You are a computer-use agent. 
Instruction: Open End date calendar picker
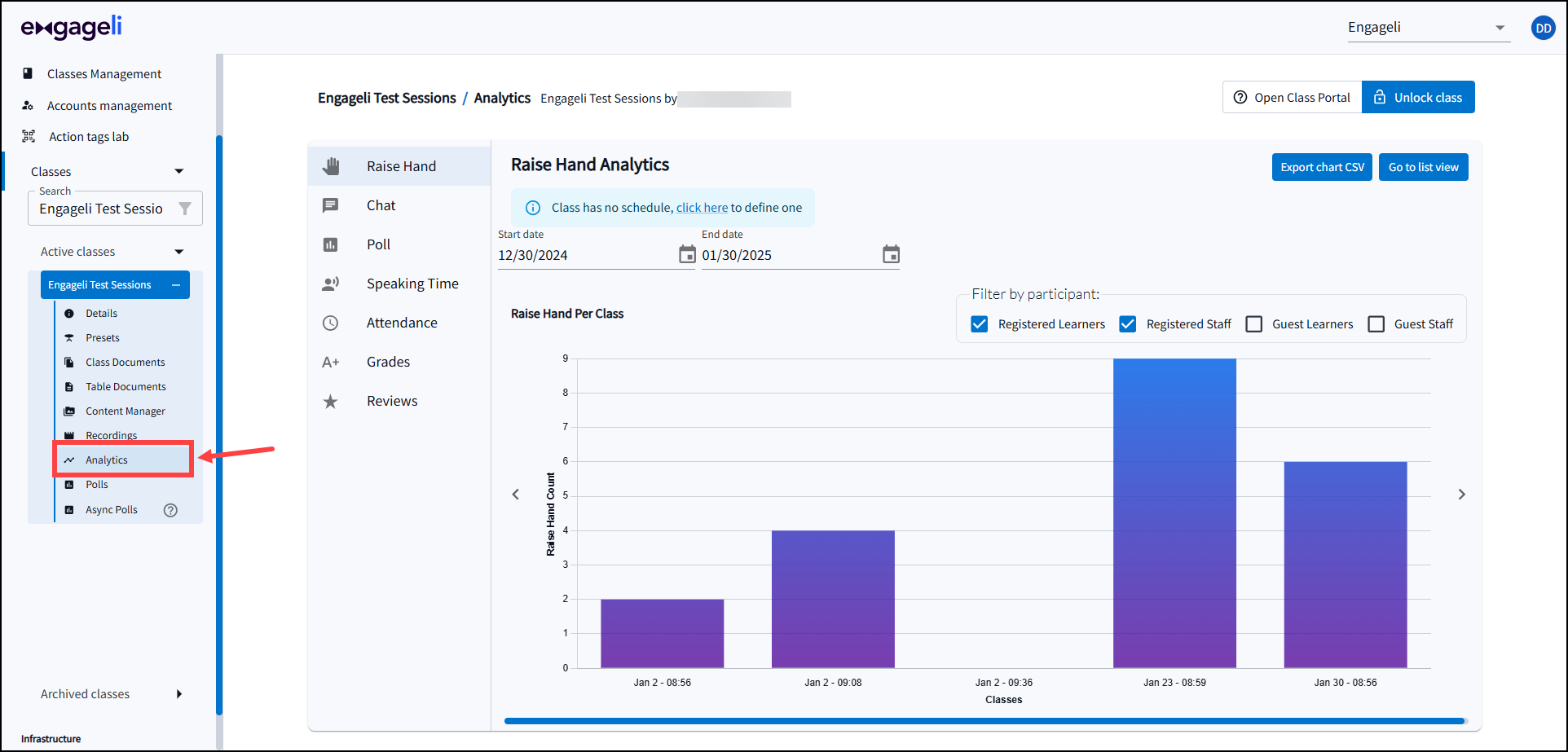pos(892,254)
